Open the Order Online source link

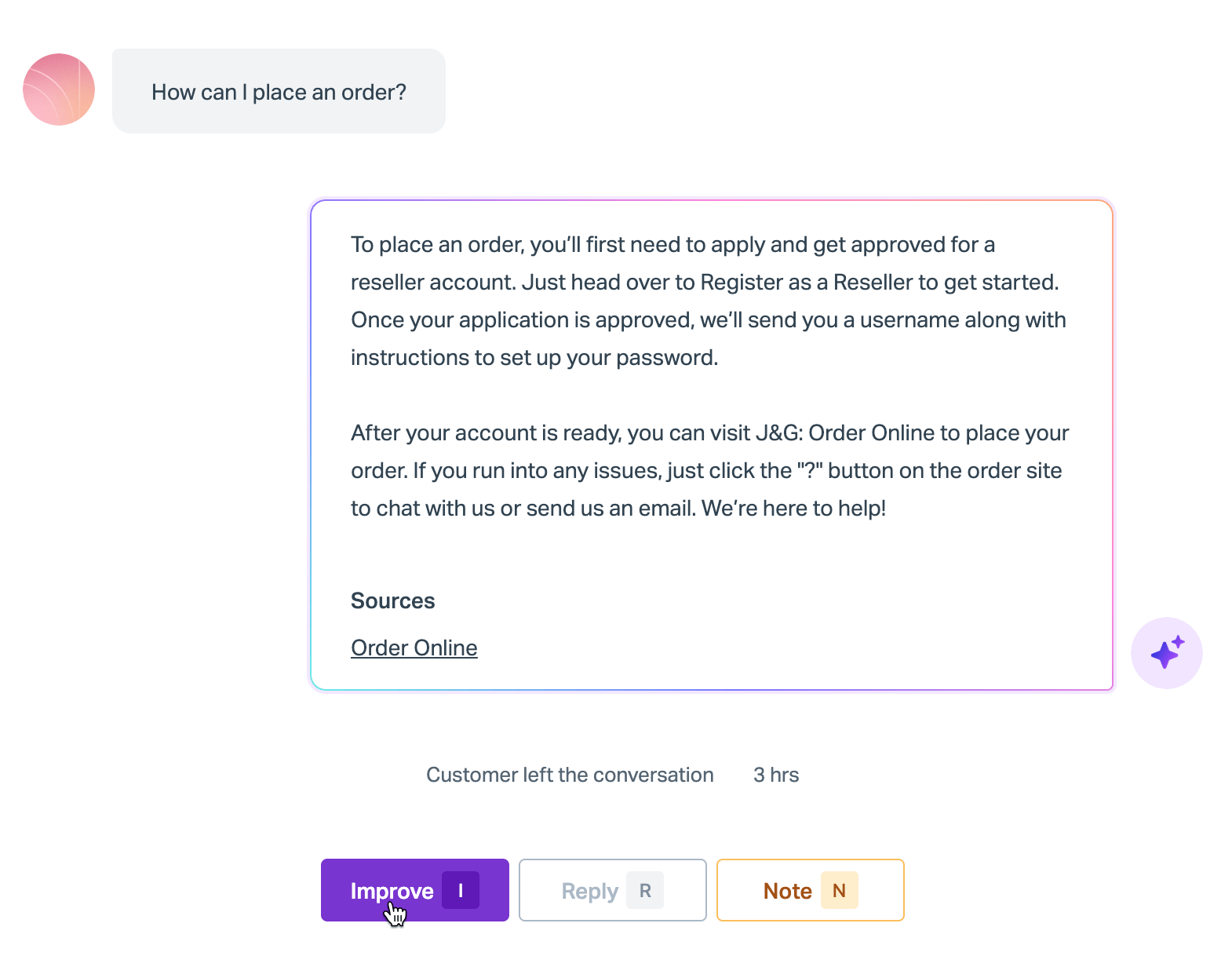[x=414, y=648]
